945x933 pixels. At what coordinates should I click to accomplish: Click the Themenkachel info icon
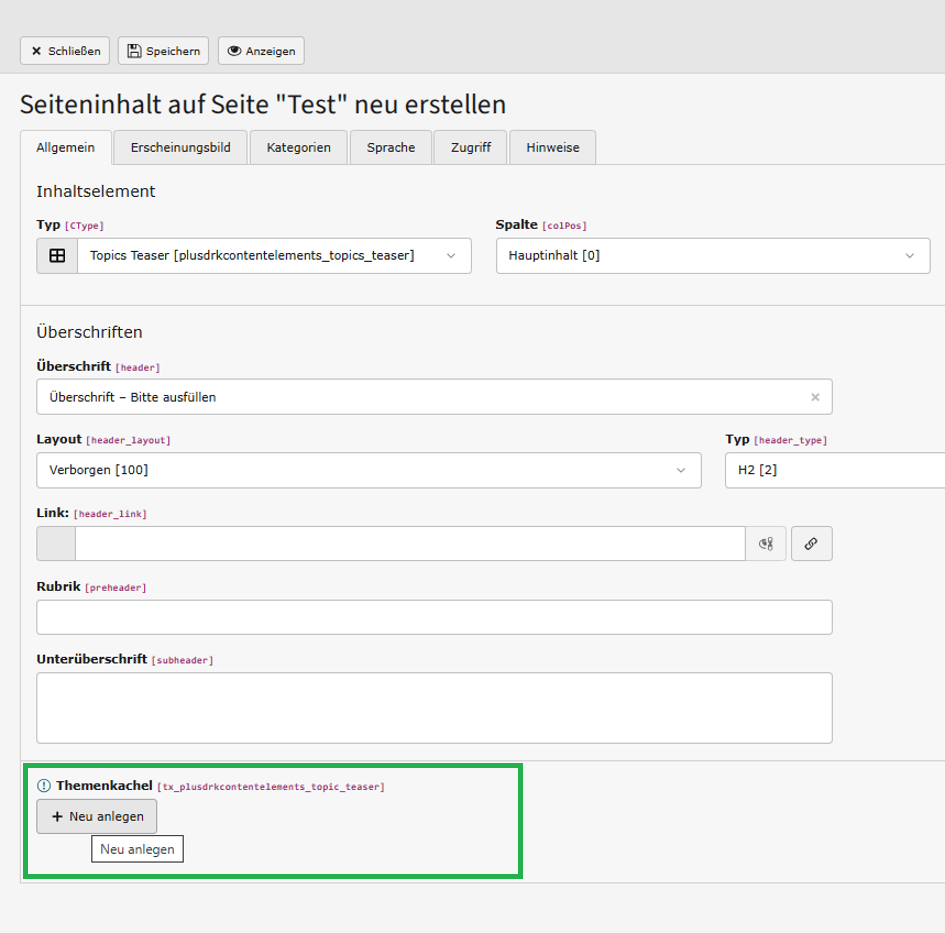point(44,785)
